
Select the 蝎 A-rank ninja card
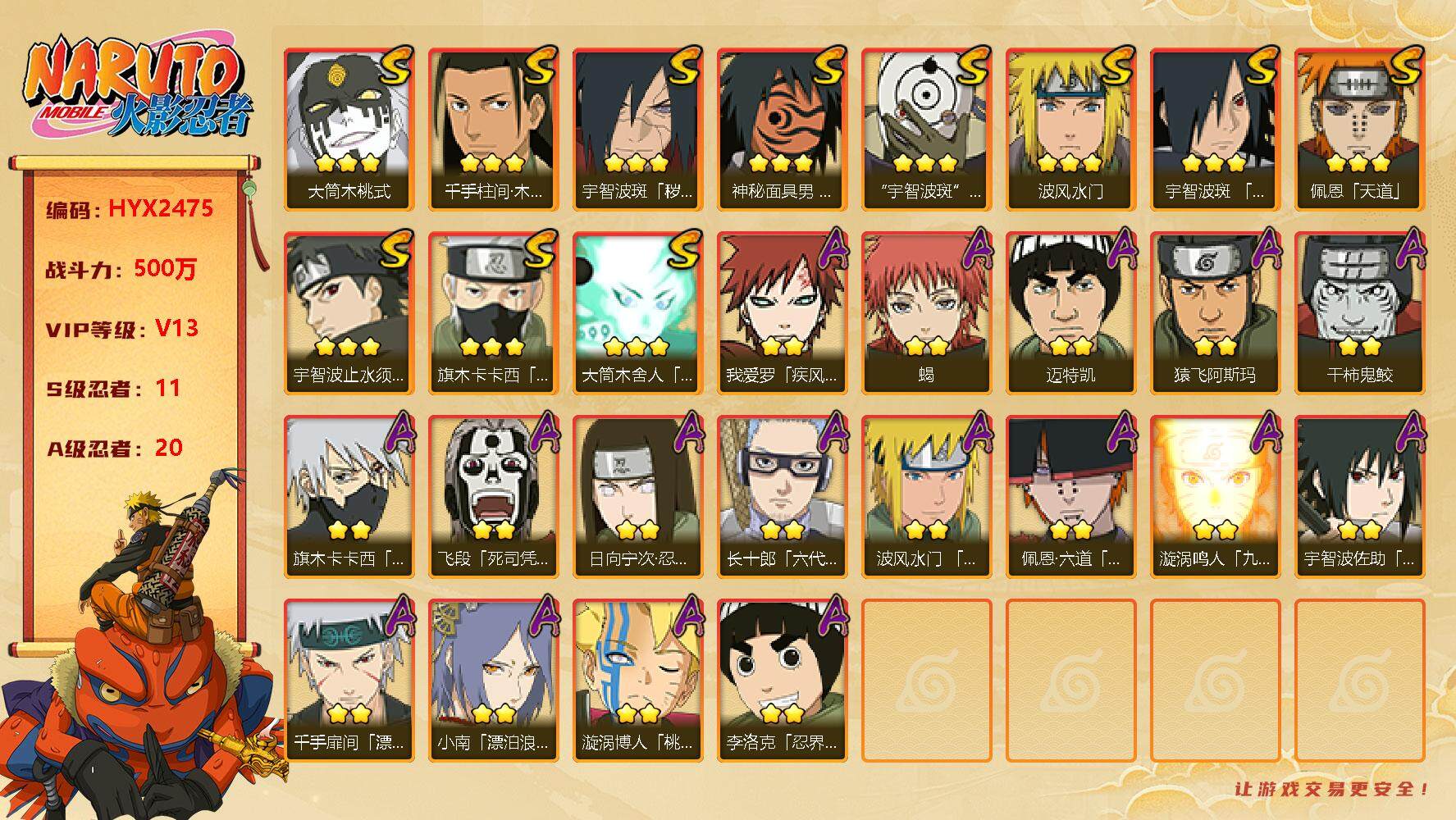point(926,313)
